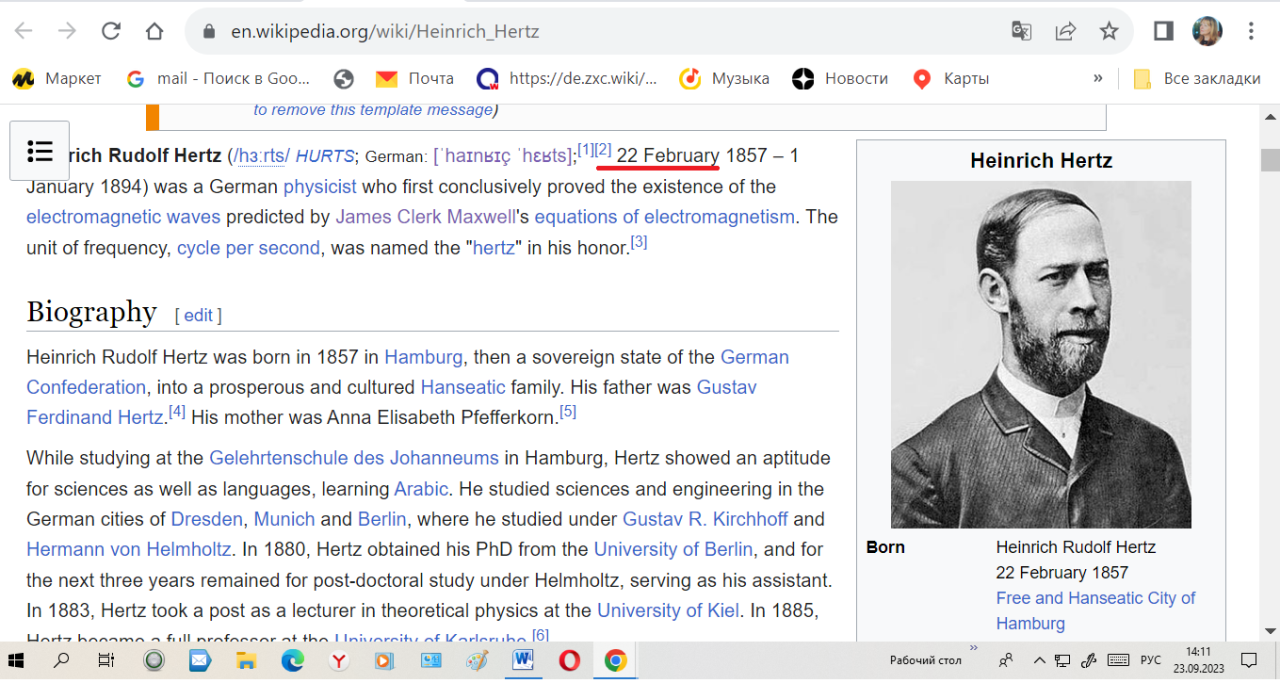Open the Chrome three-dot menu

click(1251, 31)
